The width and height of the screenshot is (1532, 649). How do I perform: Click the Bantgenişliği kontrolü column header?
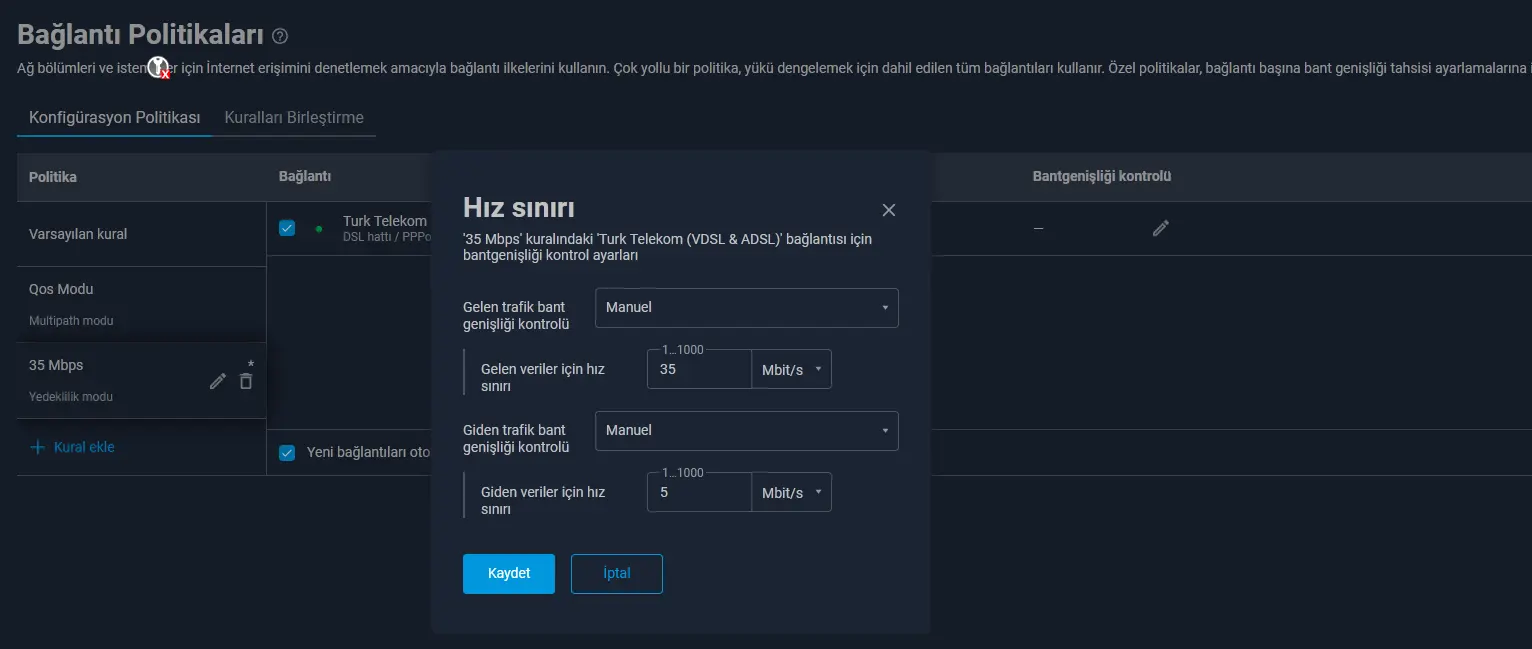[x=1102, y=176]
